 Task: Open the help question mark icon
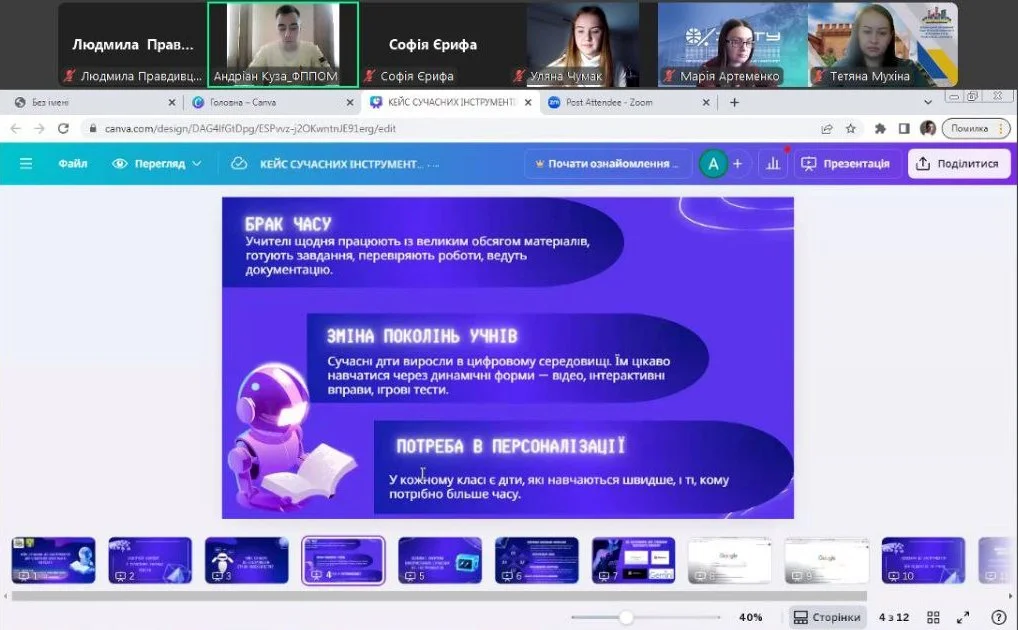click(998, 617)
